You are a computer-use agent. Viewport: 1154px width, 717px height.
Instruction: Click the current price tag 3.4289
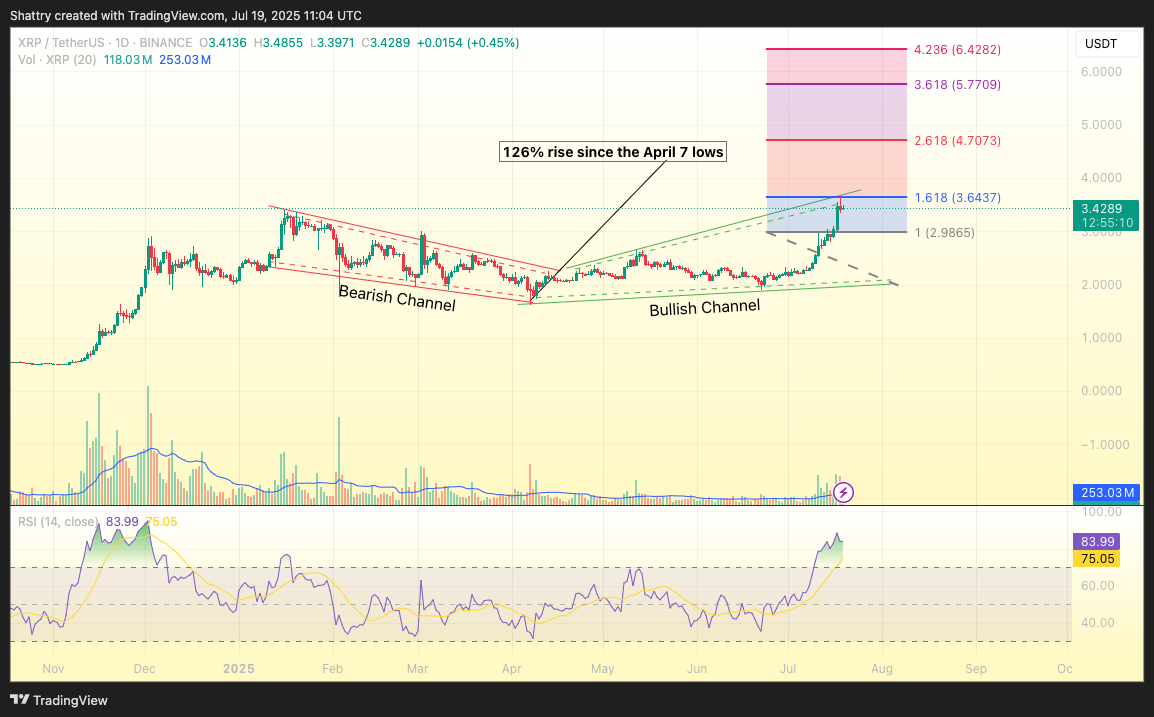(1104, 209)
